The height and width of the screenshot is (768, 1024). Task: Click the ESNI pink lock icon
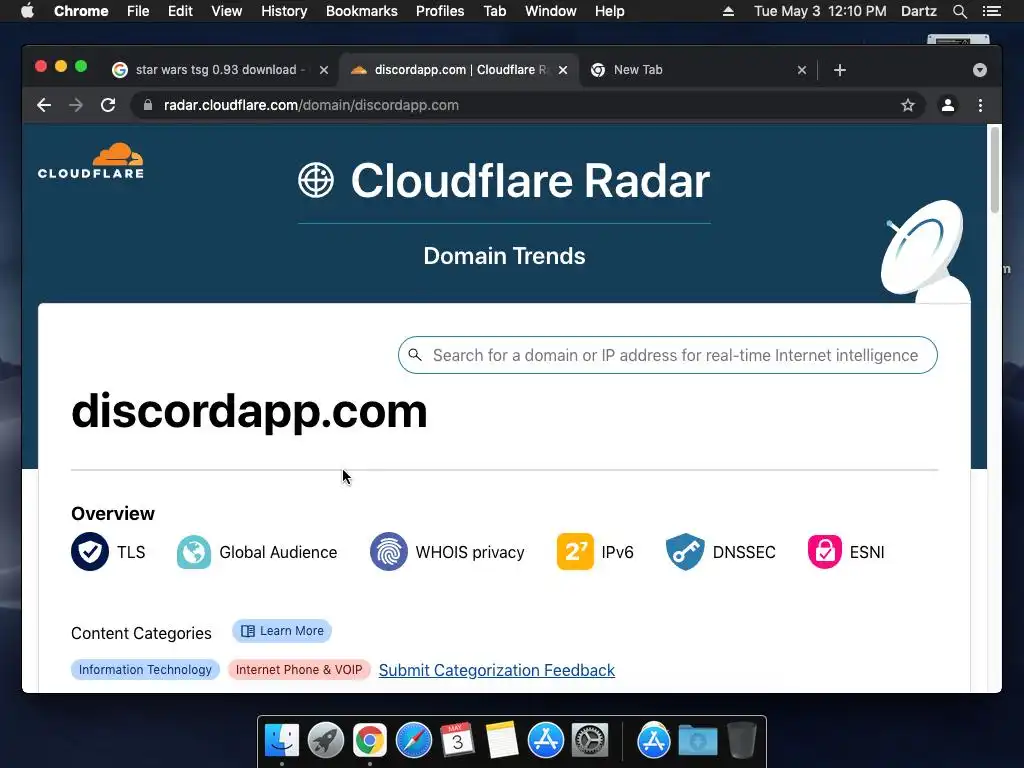tap(825, 552)
